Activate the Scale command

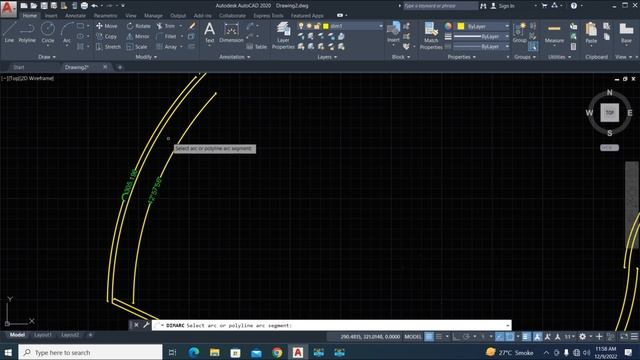click(137, 47)
